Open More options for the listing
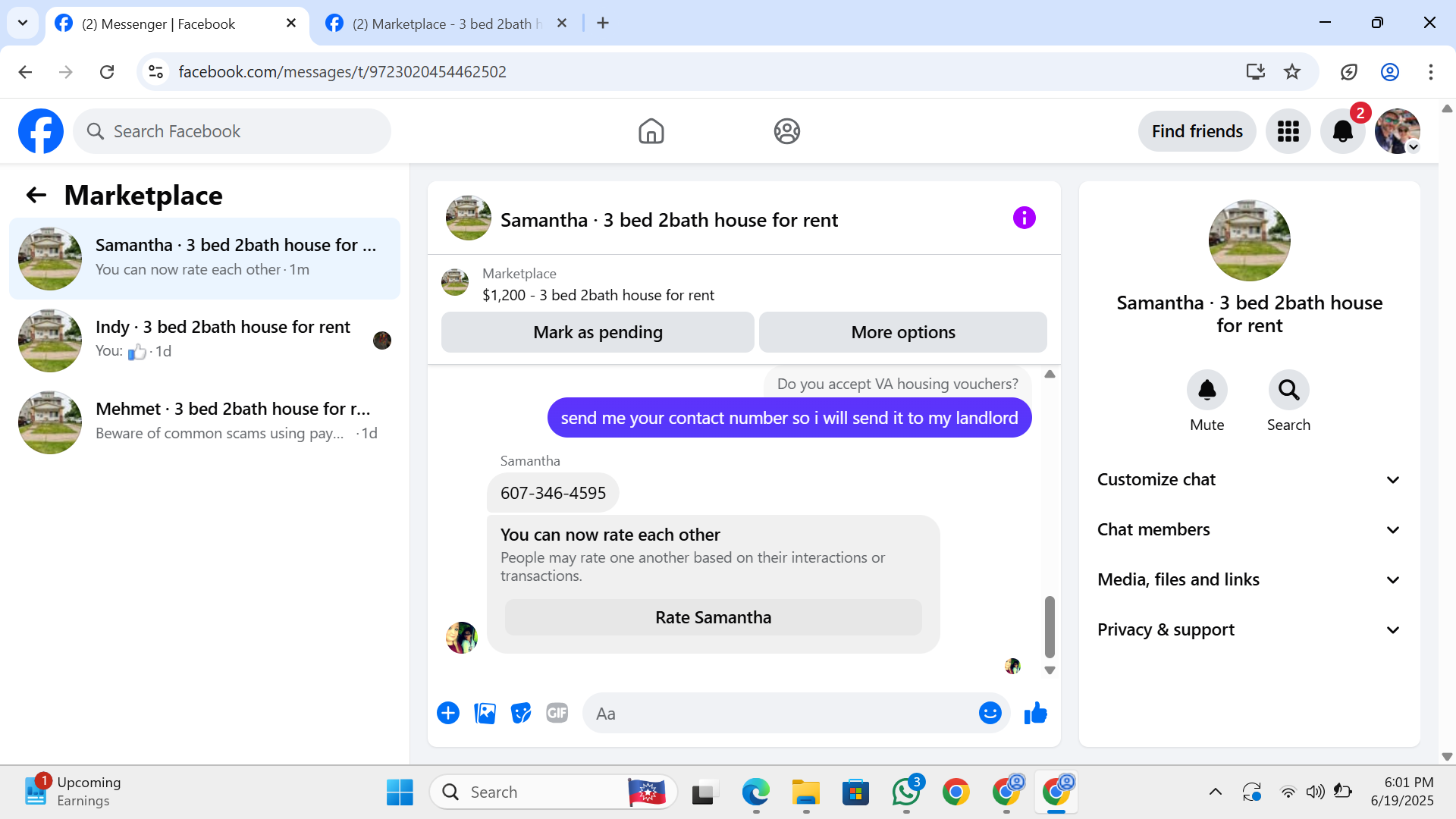This screenshot has height=819, width=1456. tap(903, 332)
